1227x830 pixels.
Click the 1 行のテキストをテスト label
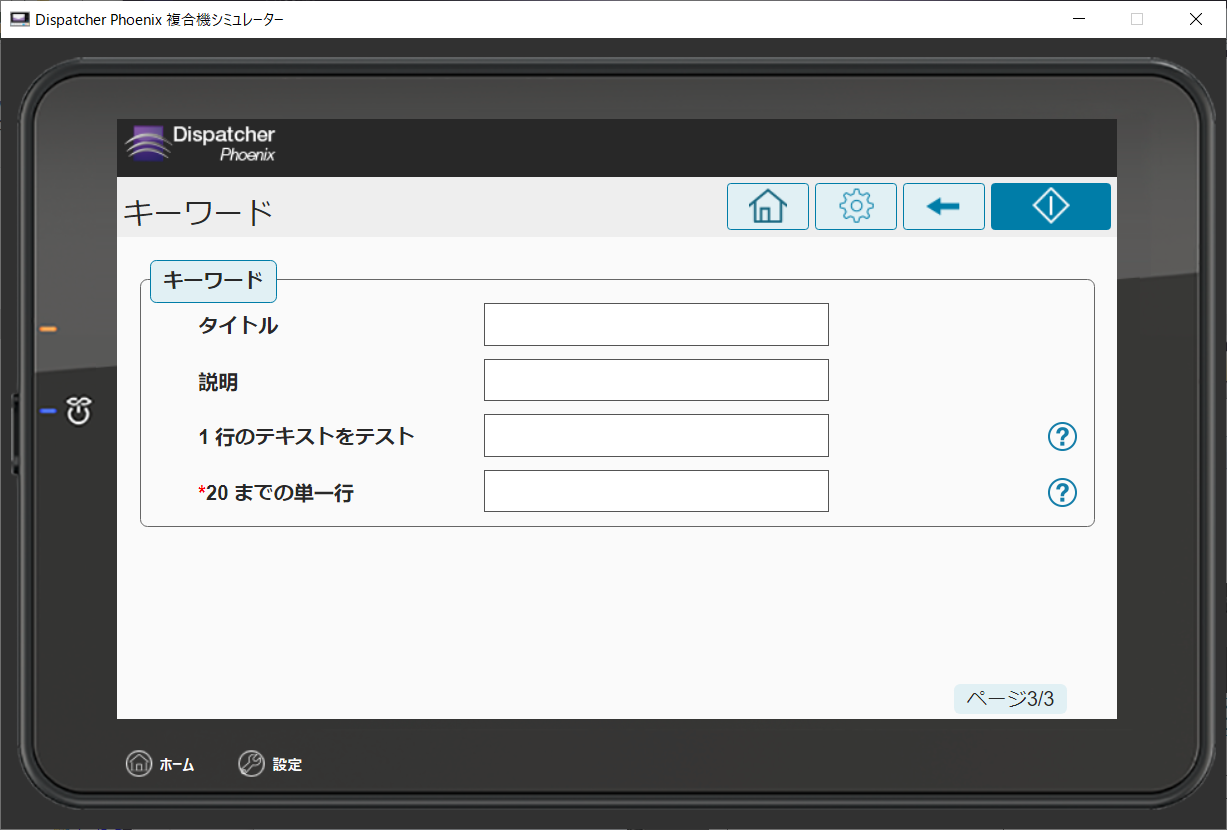pyautogui.click(x=306, y=436)
